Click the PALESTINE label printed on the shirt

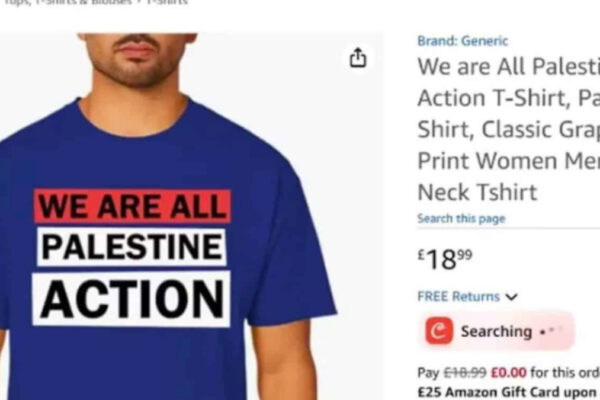132,247
